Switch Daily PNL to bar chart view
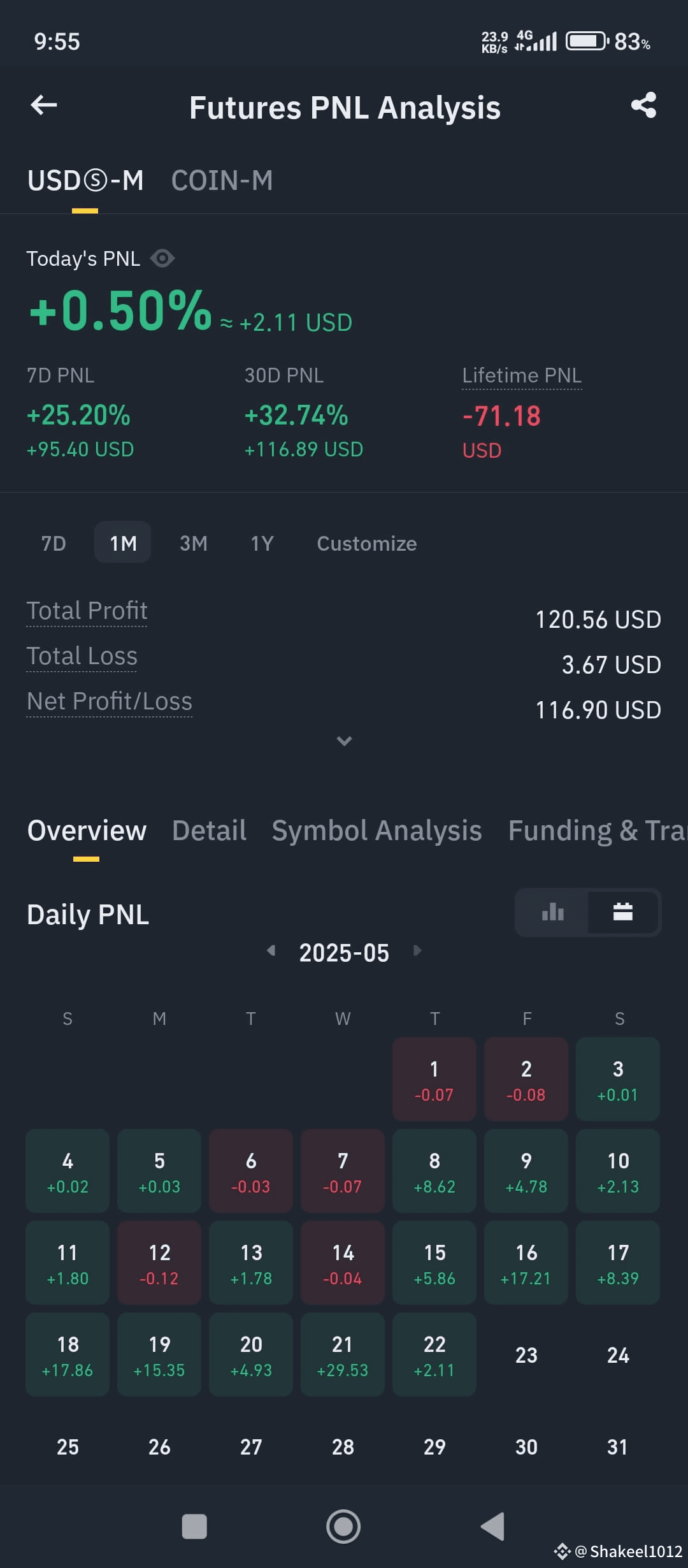The image size is (688, 1568). click(552, 912)
